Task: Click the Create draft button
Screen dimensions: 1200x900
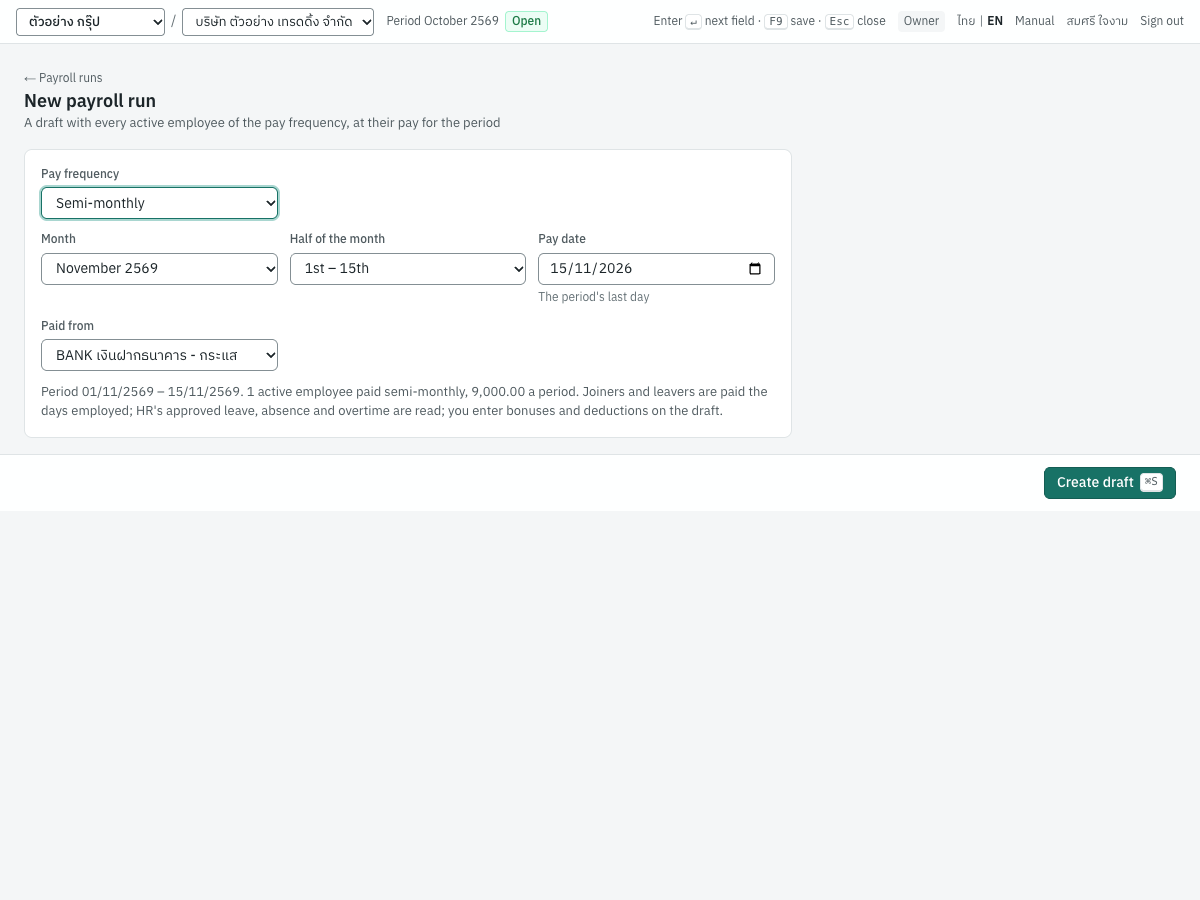Action: click(x=1110, y=483)
